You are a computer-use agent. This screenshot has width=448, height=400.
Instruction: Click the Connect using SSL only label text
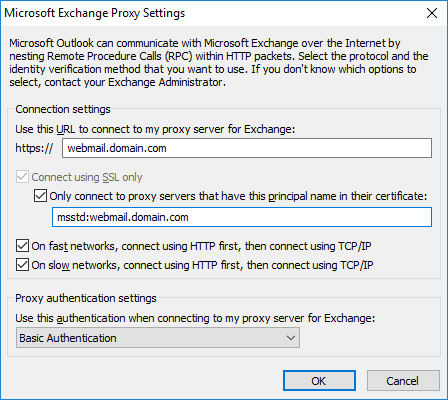click(x=87, y=177)
